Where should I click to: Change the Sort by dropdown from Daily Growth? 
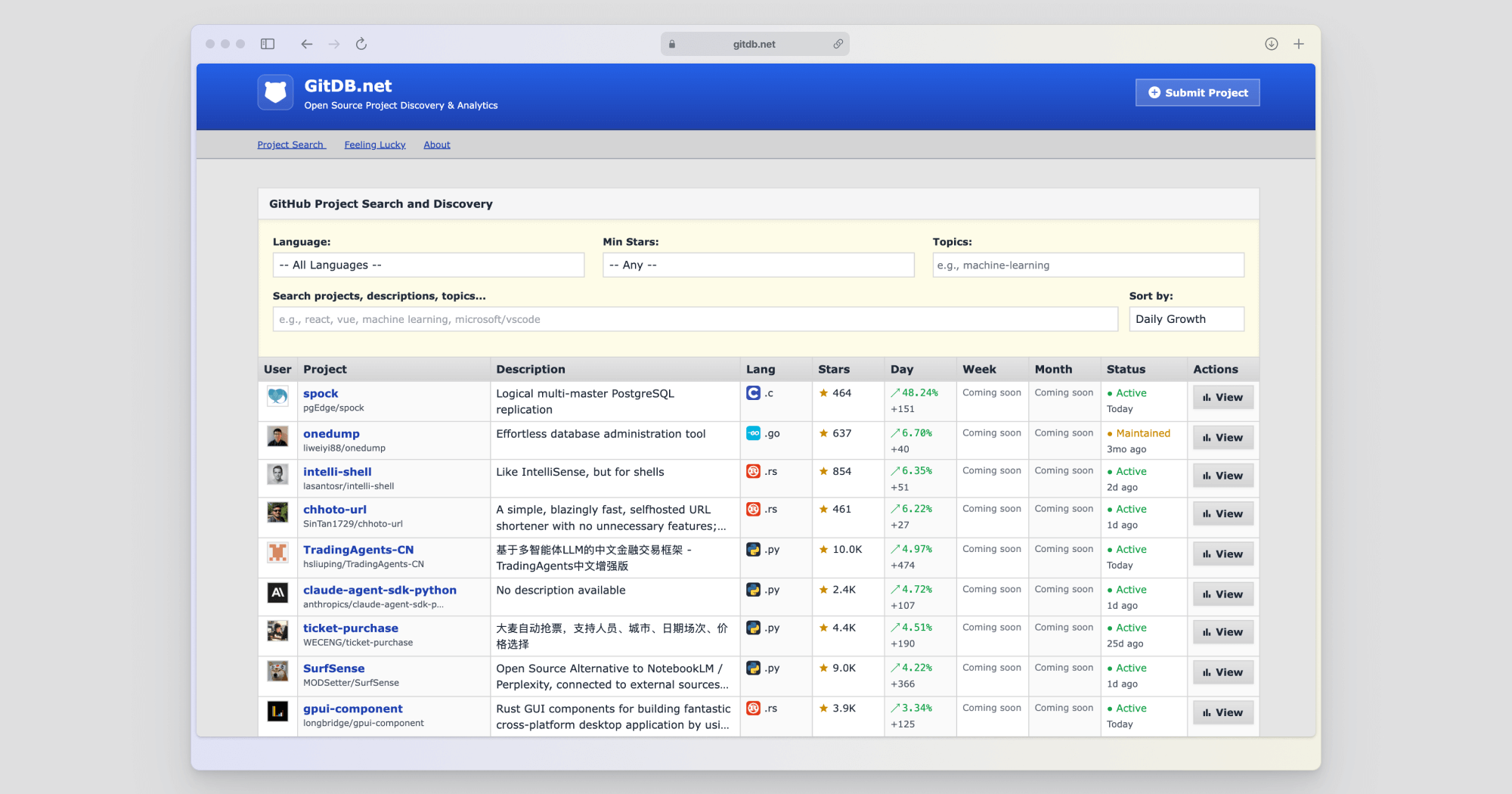[1186, 318]
